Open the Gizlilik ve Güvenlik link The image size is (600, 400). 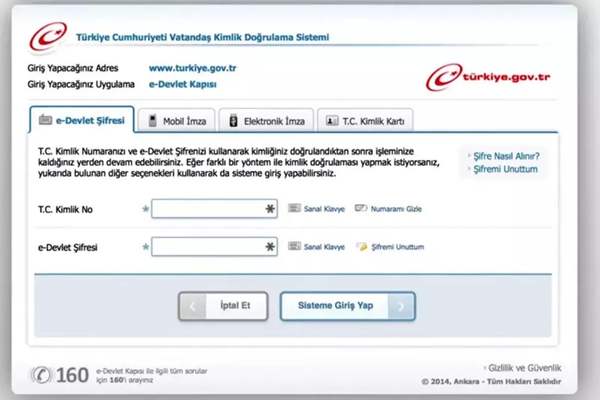(x=525, y=368)
